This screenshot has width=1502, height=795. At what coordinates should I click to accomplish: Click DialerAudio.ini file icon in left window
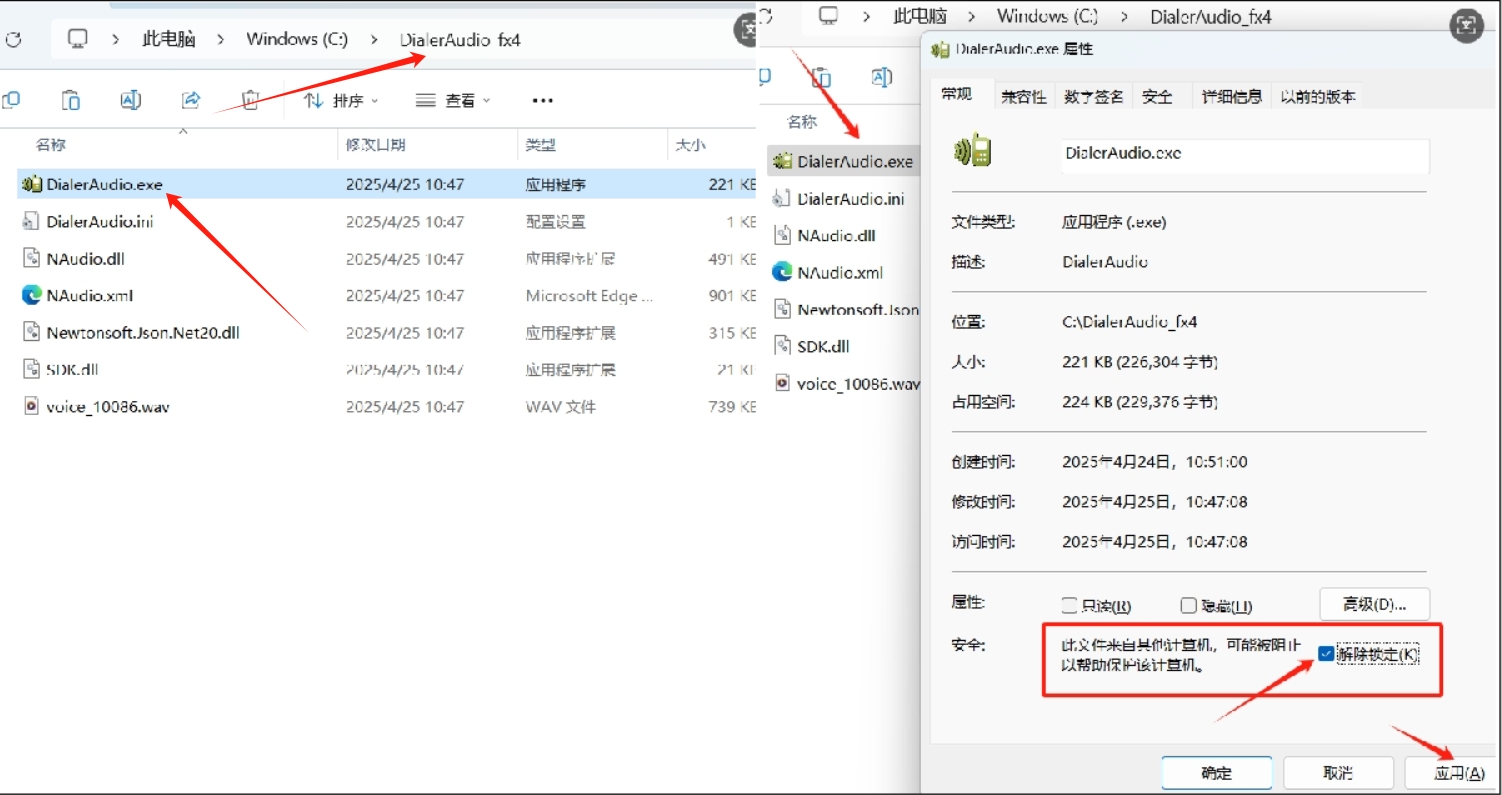[32, 221]
